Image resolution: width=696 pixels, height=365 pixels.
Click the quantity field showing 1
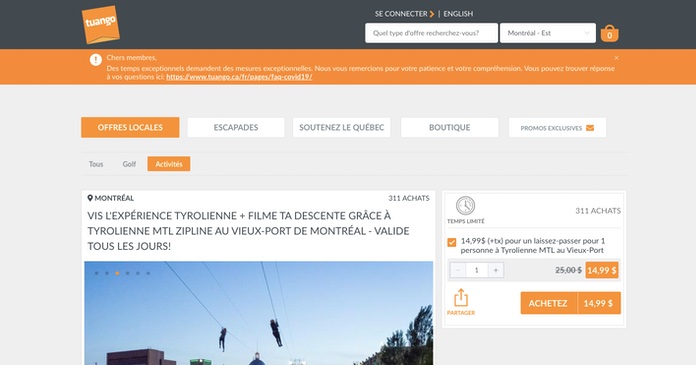point(477,270)
